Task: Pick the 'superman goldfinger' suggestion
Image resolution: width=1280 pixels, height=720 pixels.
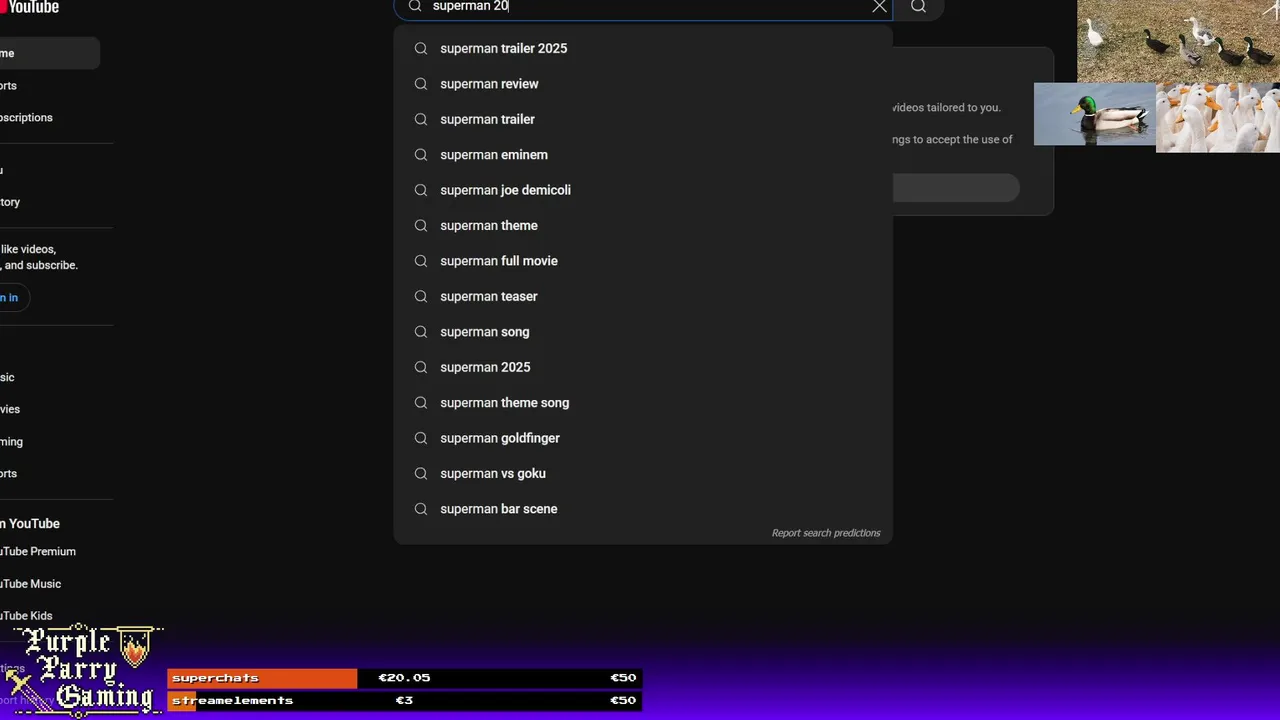Action: (643, 438)
